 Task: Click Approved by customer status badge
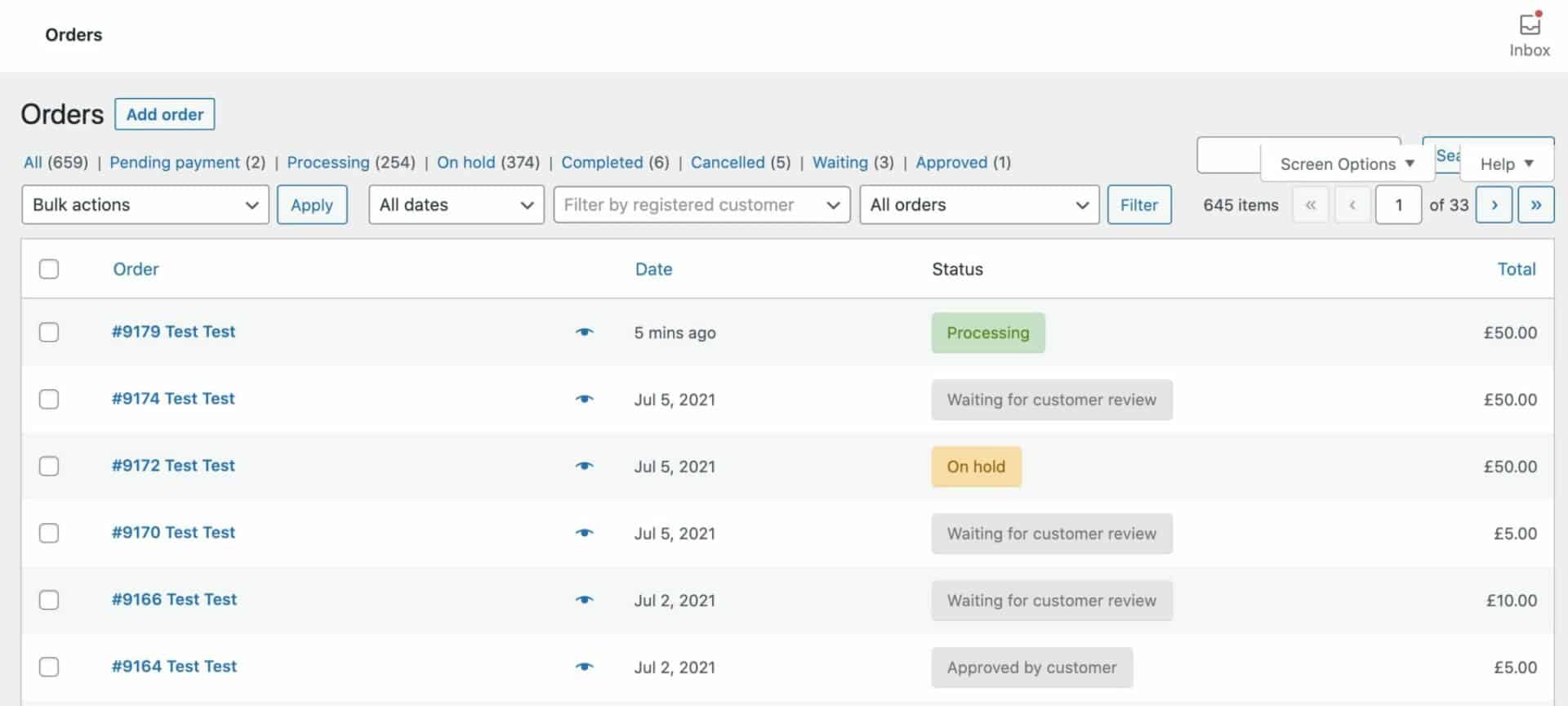[x=1031, y=668]
